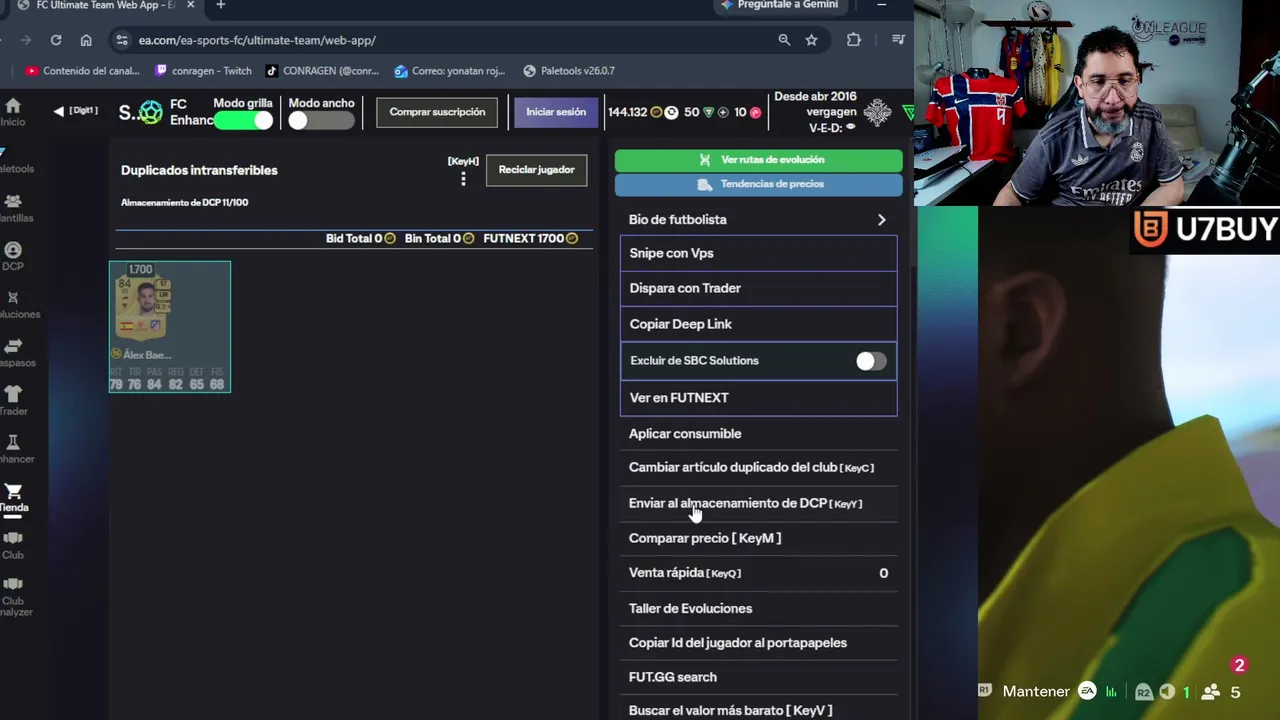Reload the browser page
Screen dimensions: 1280x720
56,40
